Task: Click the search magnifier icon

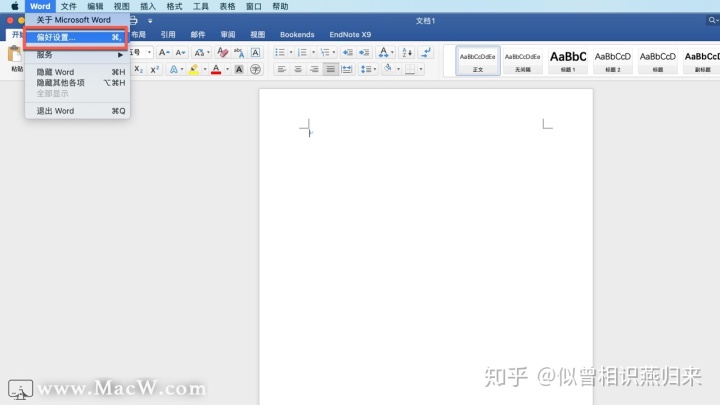Action: 712,20
